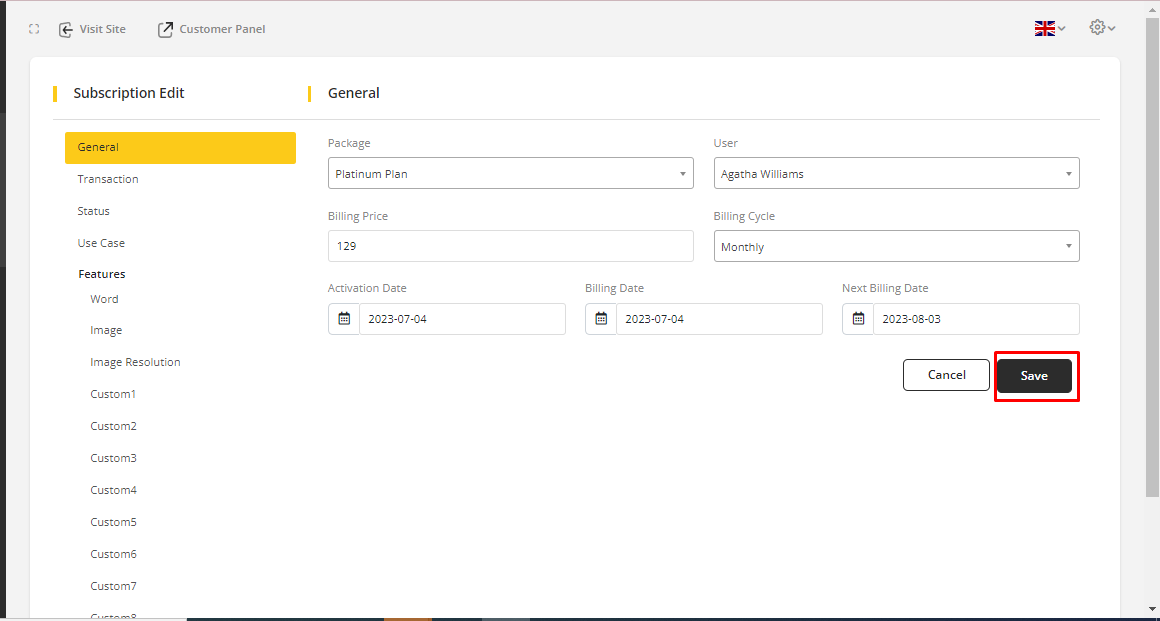Open the Use Case section
The width and height of the screenshot is (1160, 621).
[101, 243]
